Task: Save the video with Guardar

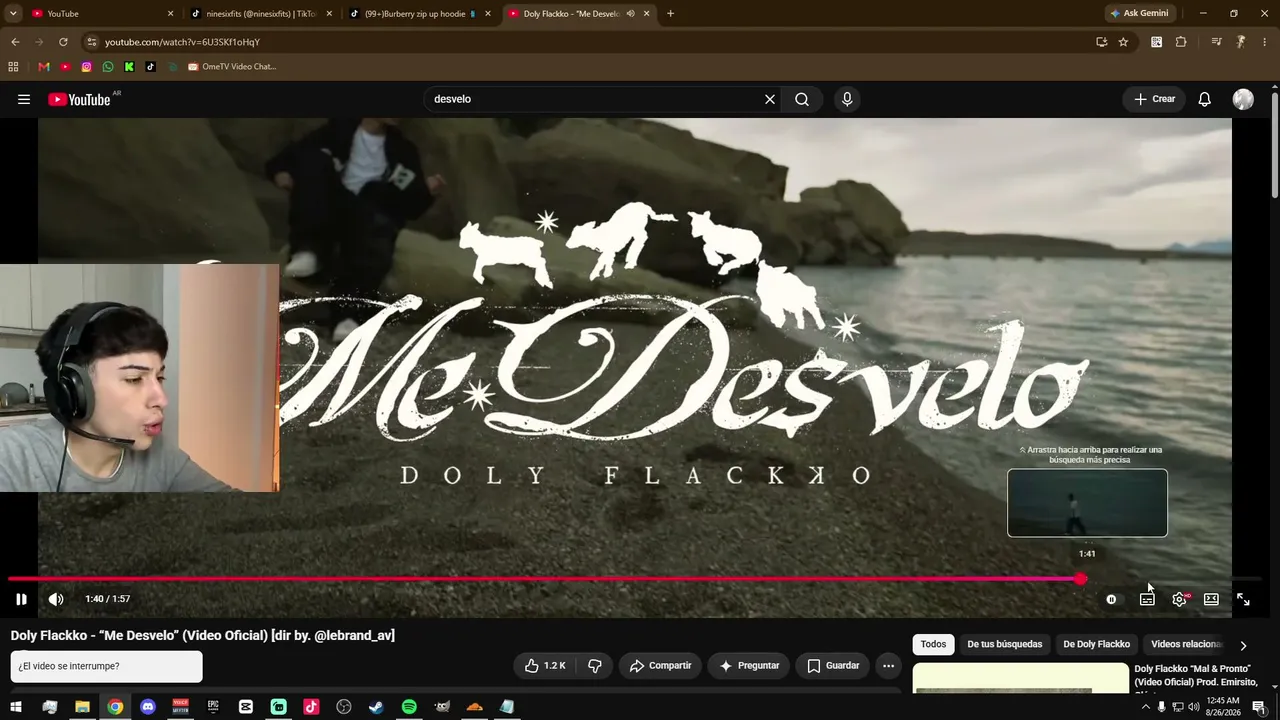Action: point(833,666)
